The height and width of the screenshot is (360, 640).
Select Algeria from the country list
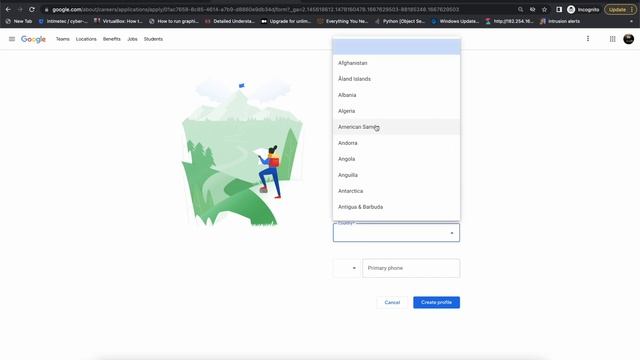pos(396,111)
